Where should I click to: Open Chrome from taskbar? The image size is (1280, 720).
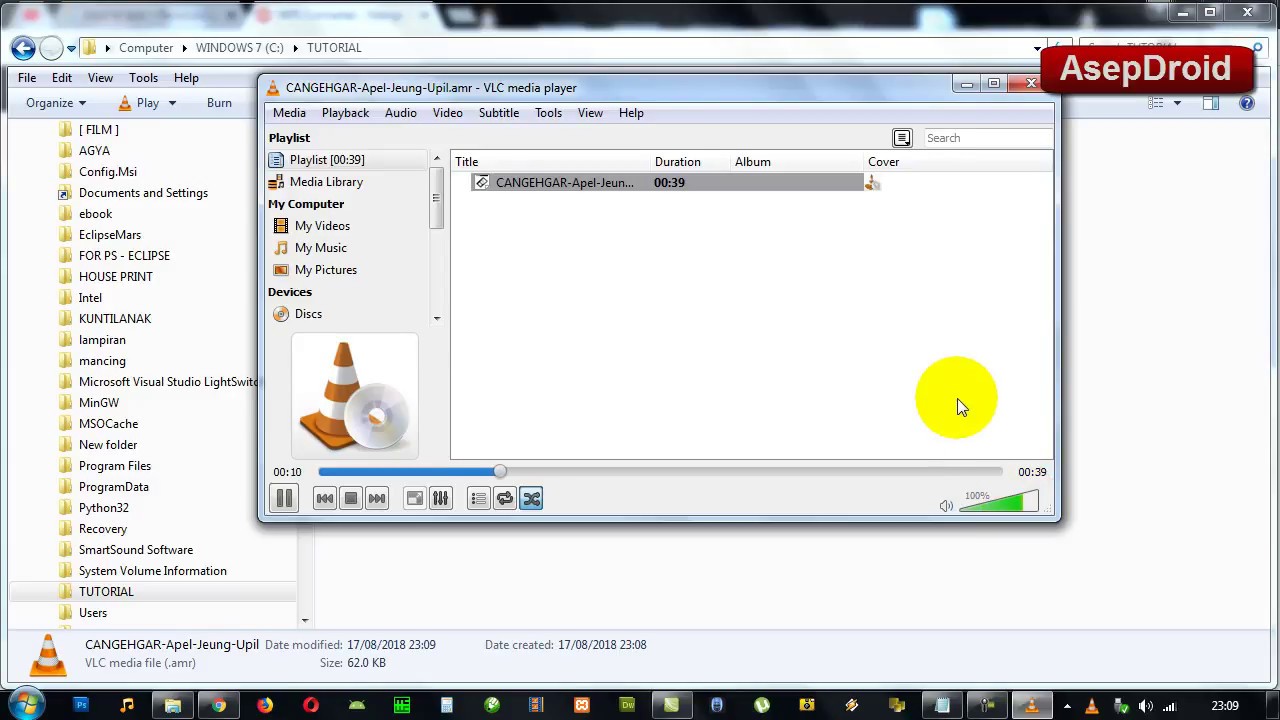point(218,706)
